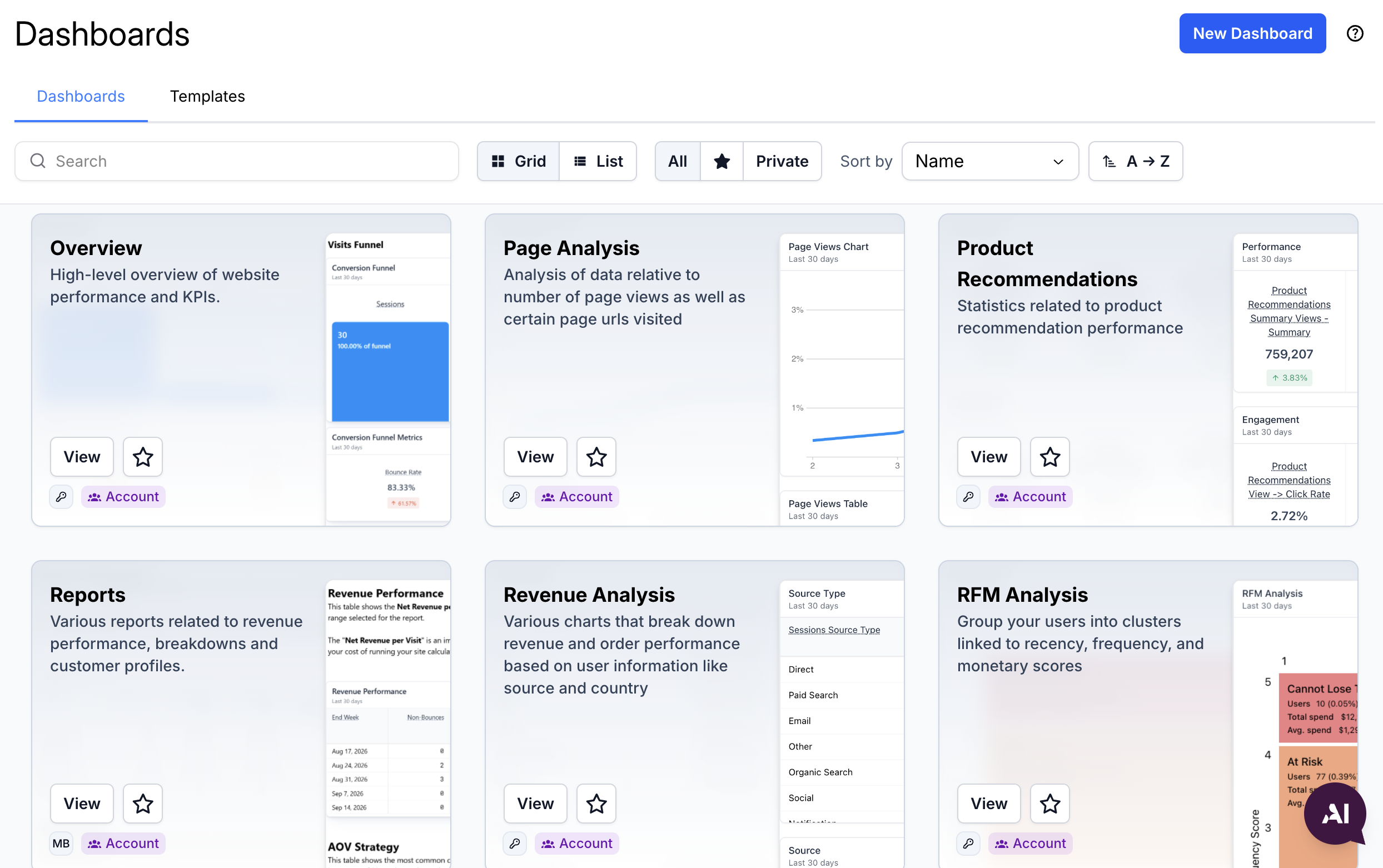Star the Product Recommendations dashboard

pos(1050,457)
